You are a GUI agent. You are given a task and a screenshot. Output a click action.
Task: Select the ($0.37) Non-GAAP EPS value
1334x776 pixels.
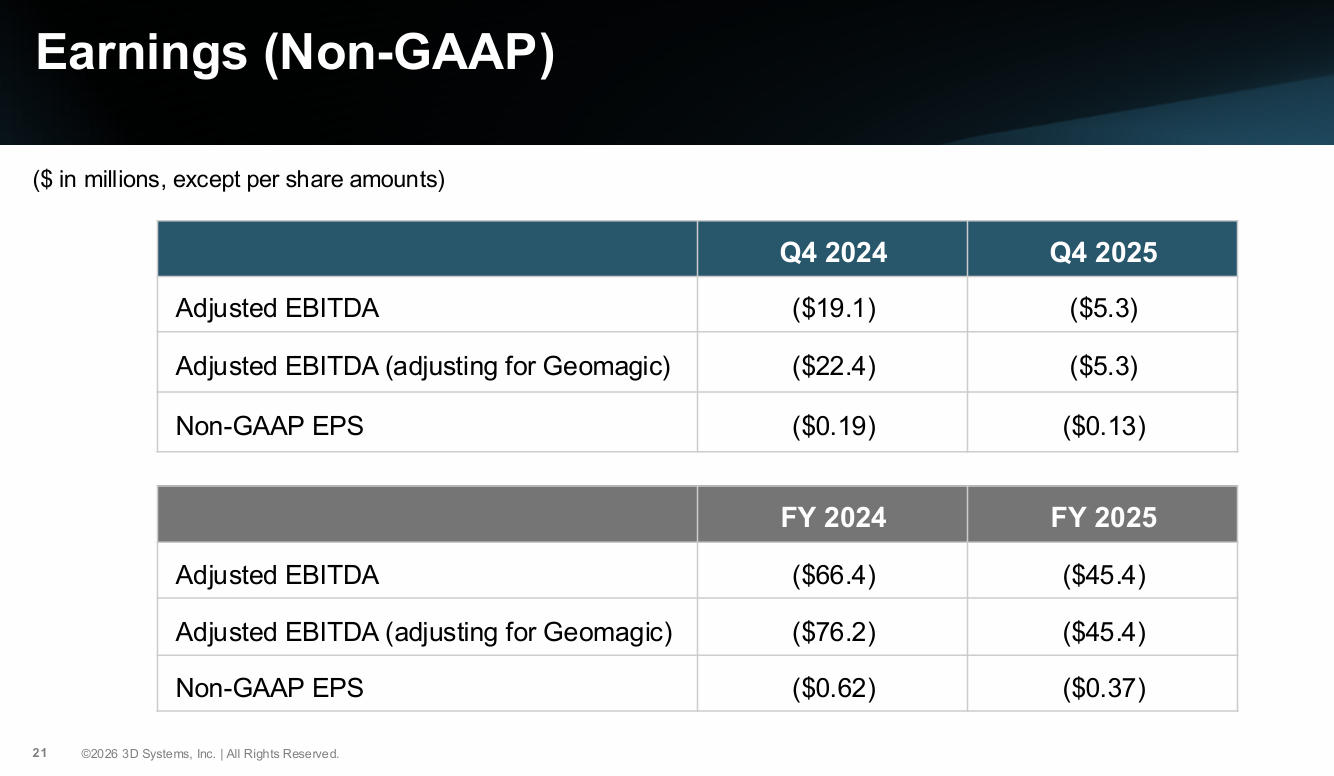1103,688
